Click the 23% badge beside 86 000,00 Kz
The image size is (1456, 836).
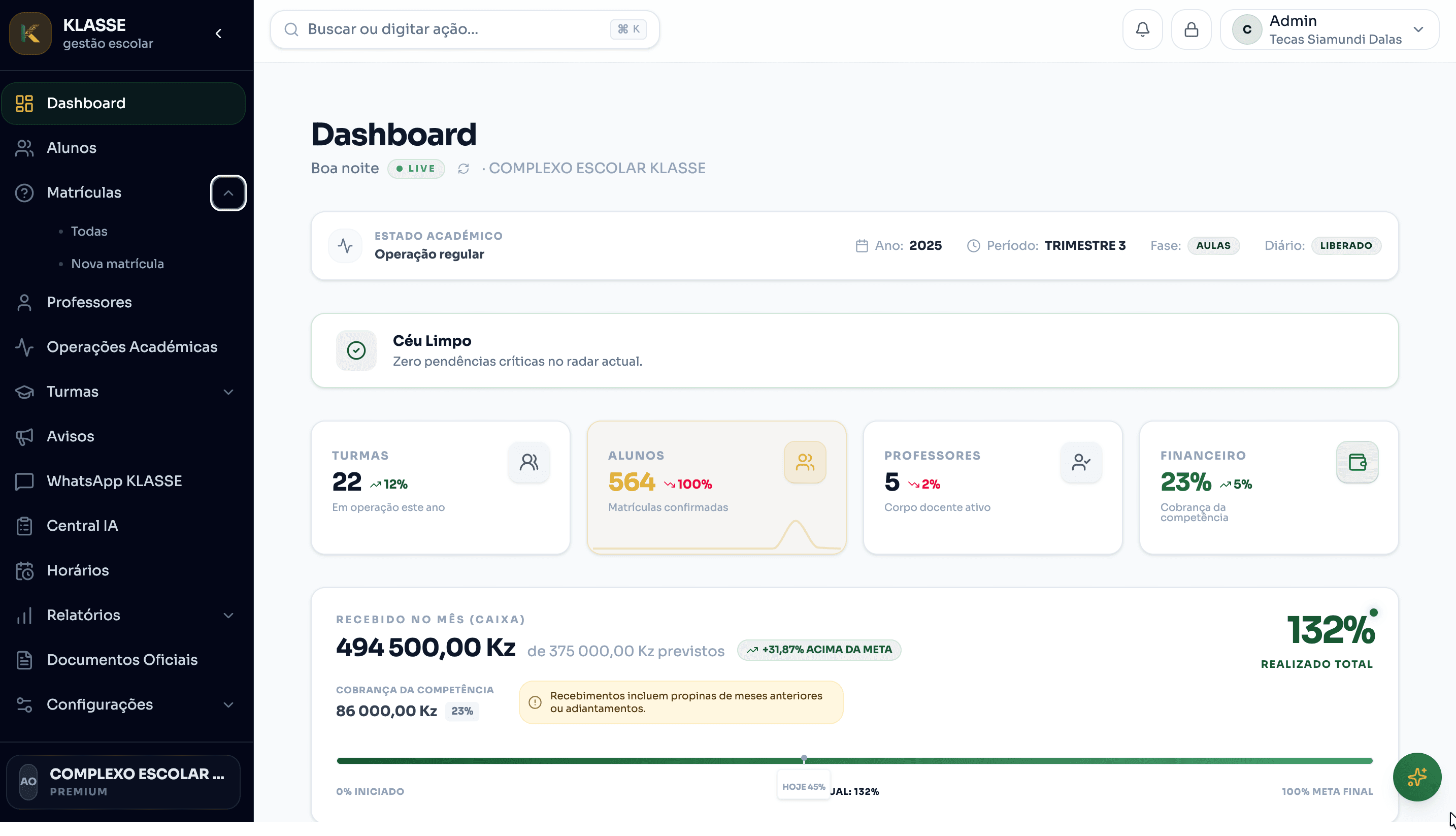tap(461, 712)
